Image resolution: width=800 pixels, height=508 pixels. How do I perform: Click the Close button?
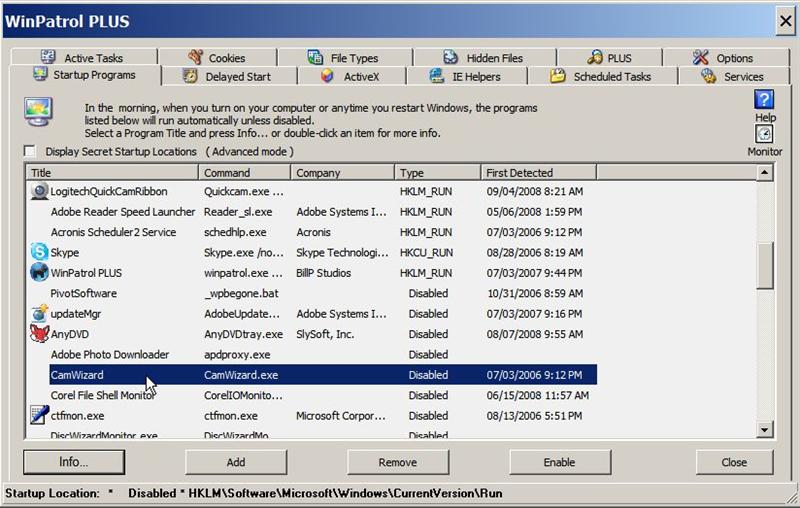pos(734,462)
